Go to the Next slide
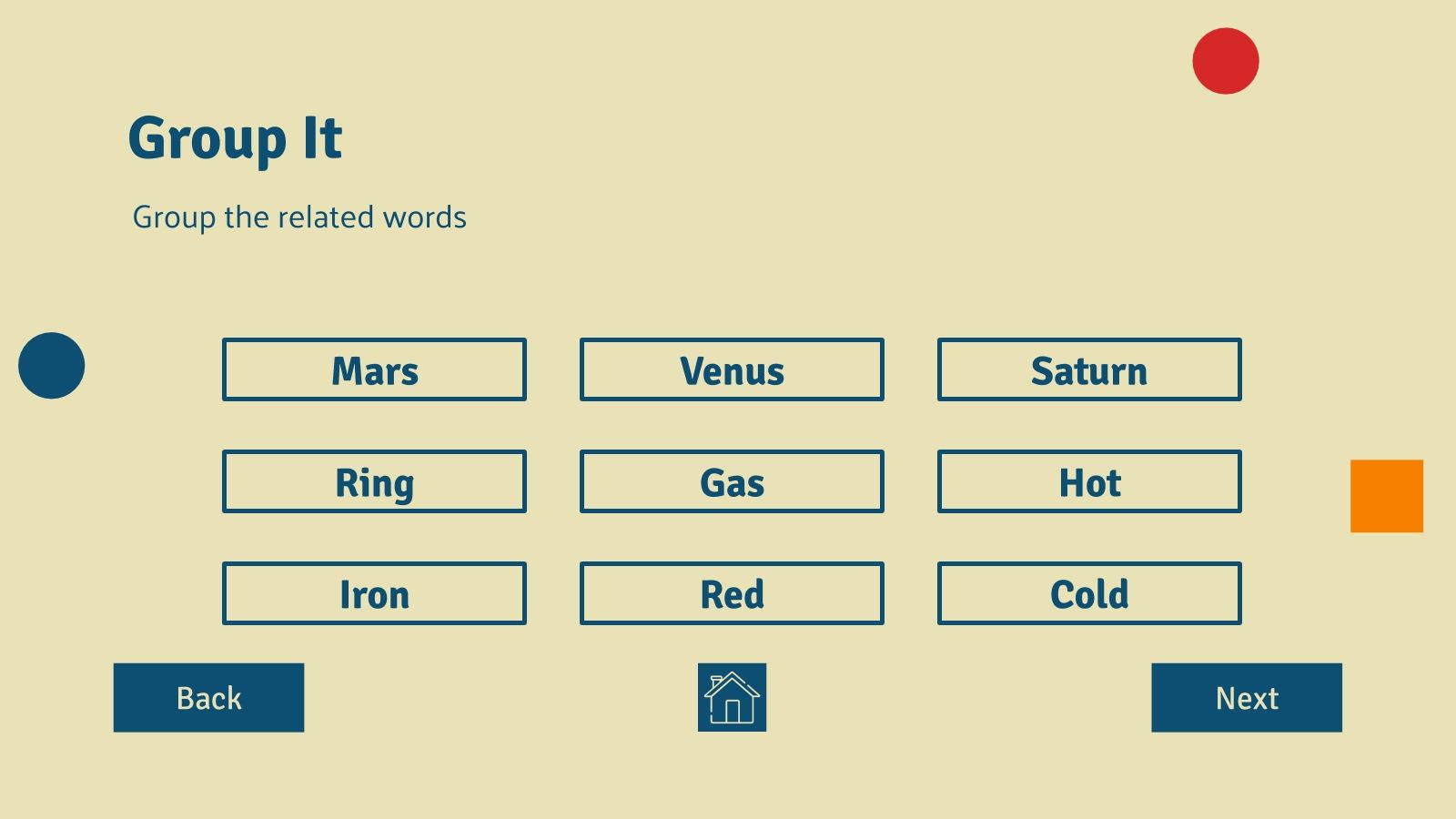Image resolution: width=1456 pixels, height=819 pixels. coord(1247,697)
